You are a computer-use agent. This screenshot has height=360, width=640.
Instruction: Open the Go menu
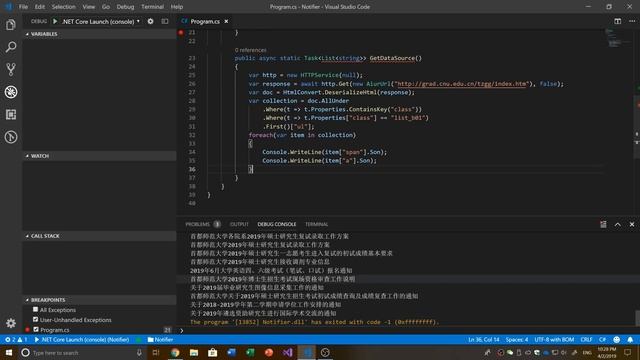[106, 7]
